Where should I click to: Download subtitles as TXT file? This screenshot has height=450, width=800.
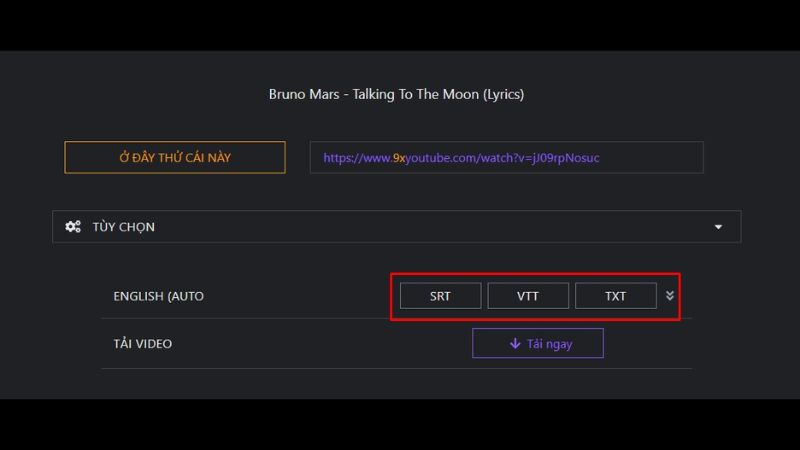point(615,296)
